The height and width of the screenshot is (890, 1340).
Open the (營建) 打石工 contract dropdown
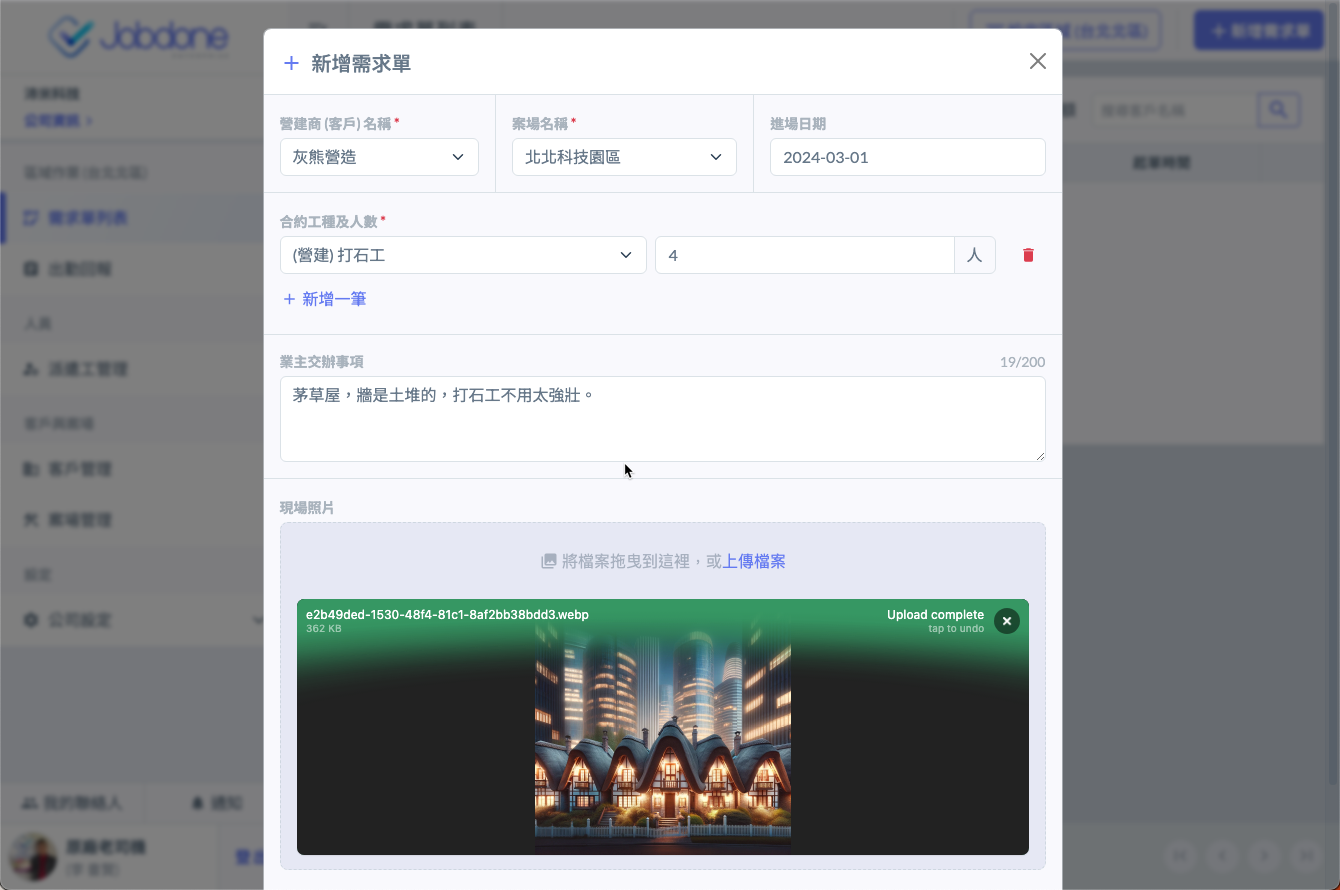point(463,255)
